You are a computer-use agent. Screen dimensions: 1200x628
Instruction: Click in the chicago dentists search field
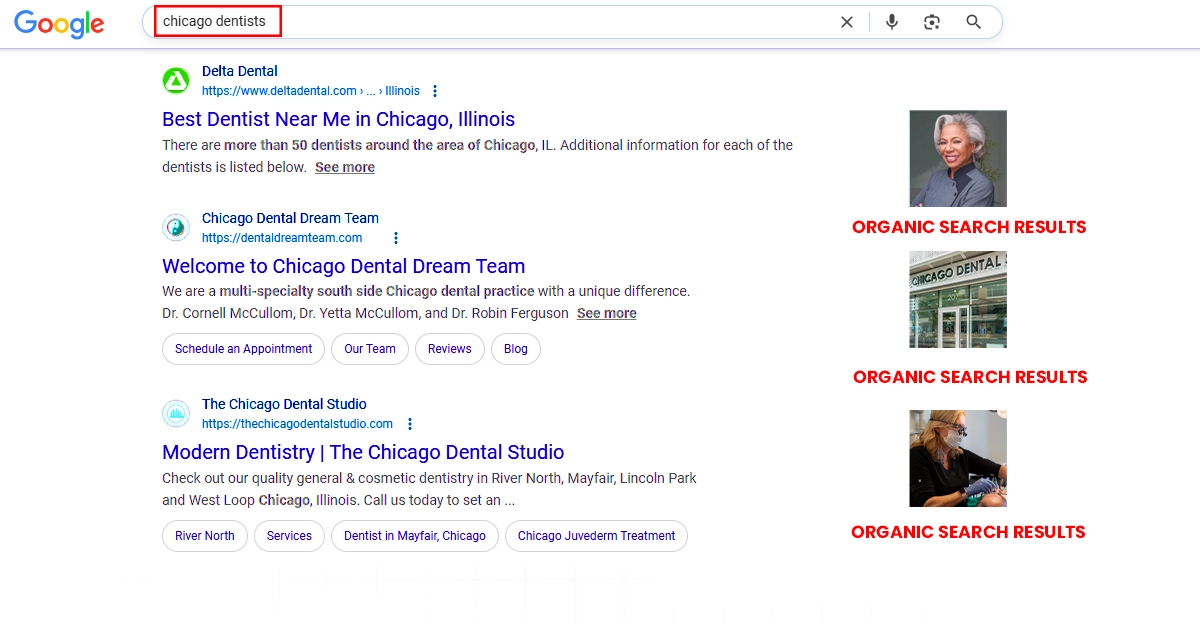click(500, 22)
